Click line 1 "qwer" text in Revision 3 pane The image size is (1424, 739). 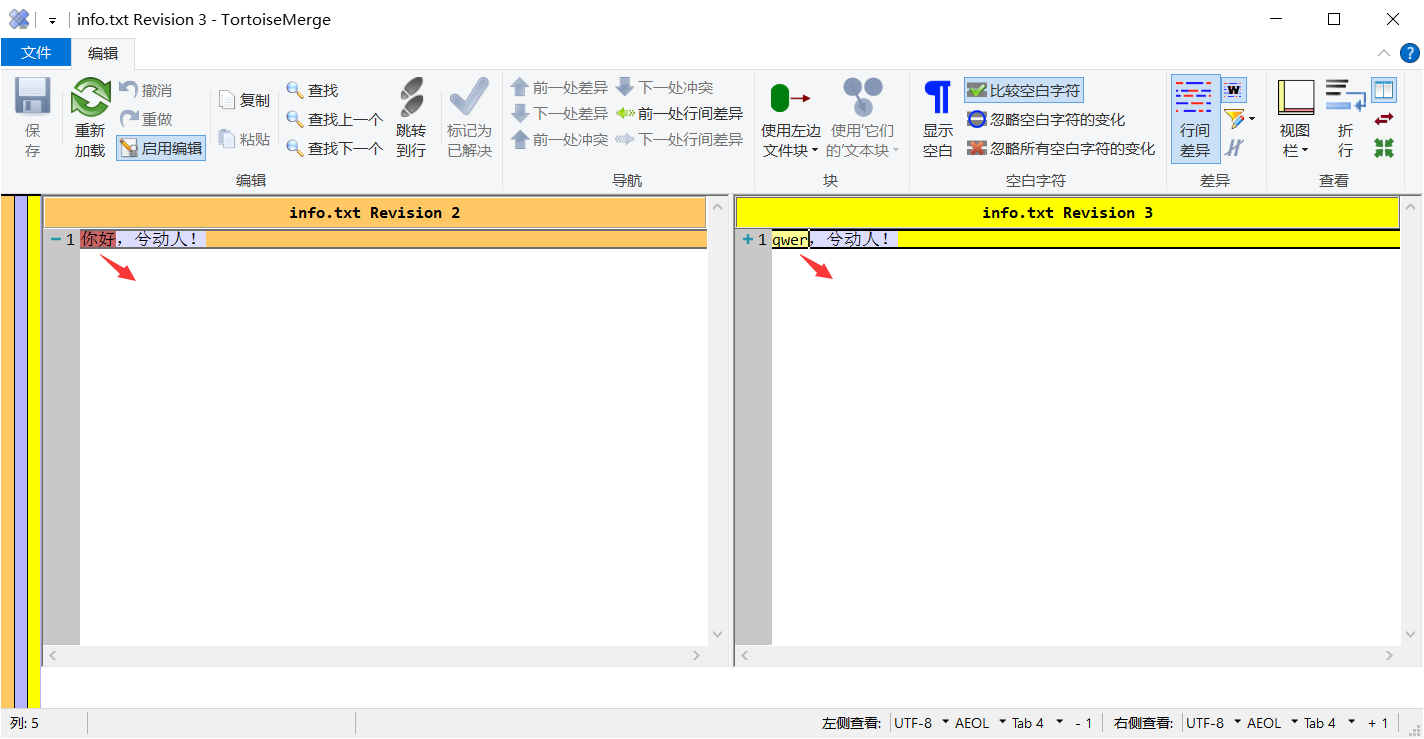tap(790, 240)
